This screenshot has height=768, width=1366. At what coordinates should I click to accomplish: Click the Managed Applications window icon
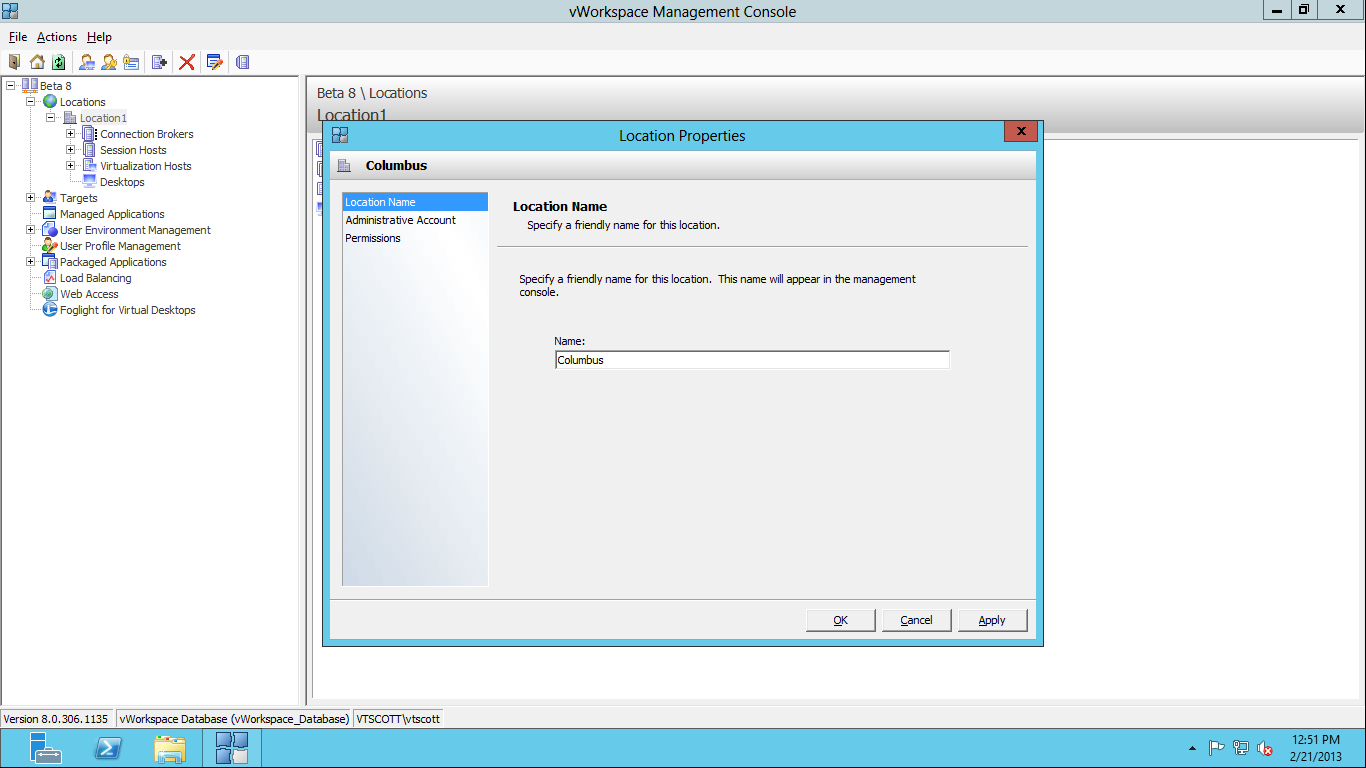[50, 214]
